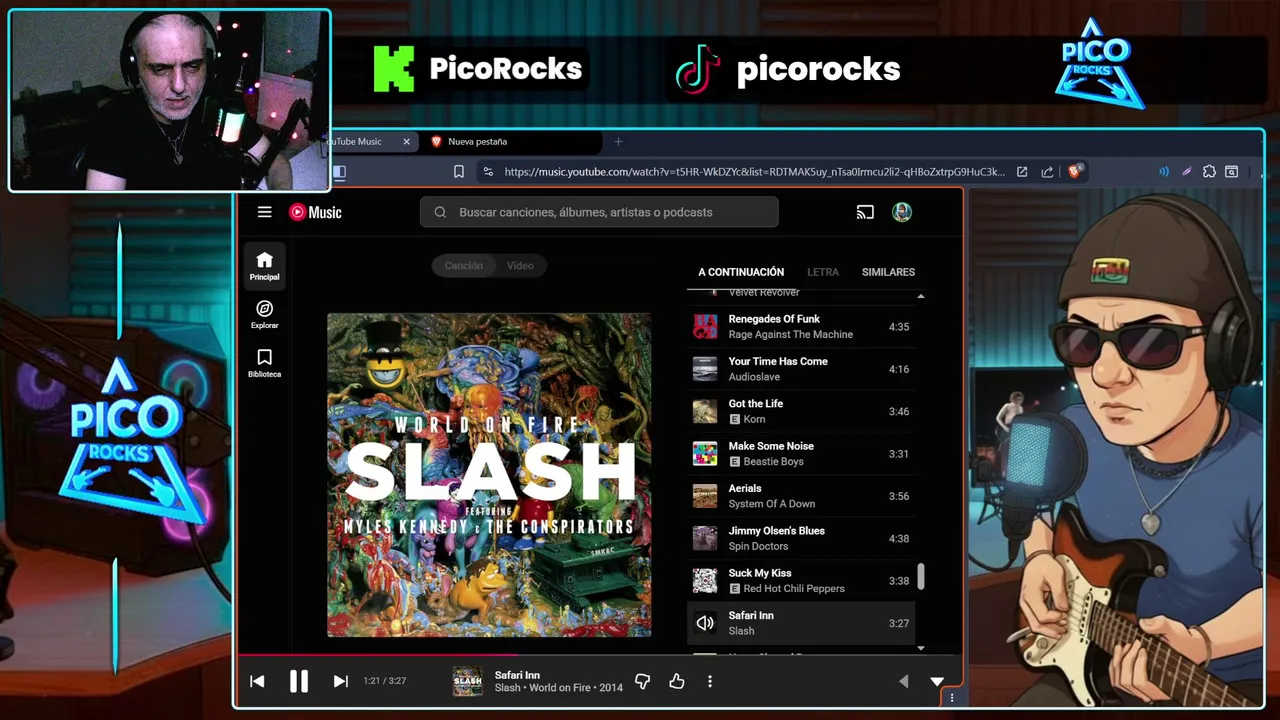1280x720 pixels.
Task: Open Spin Doctors artist link
Action: click(758, 546)
